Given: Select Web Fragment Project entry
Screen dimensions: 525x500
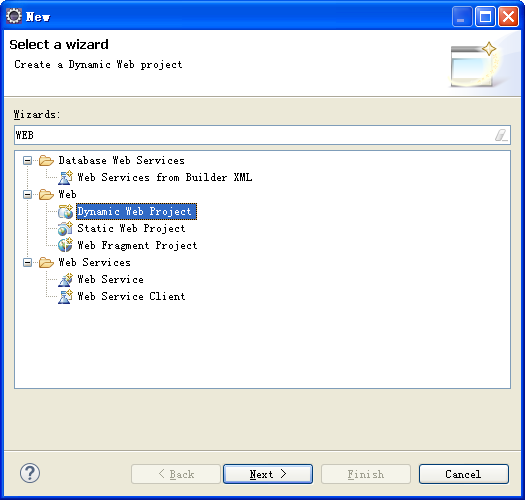Looking at the screenshot, I should tap(137, 245).
